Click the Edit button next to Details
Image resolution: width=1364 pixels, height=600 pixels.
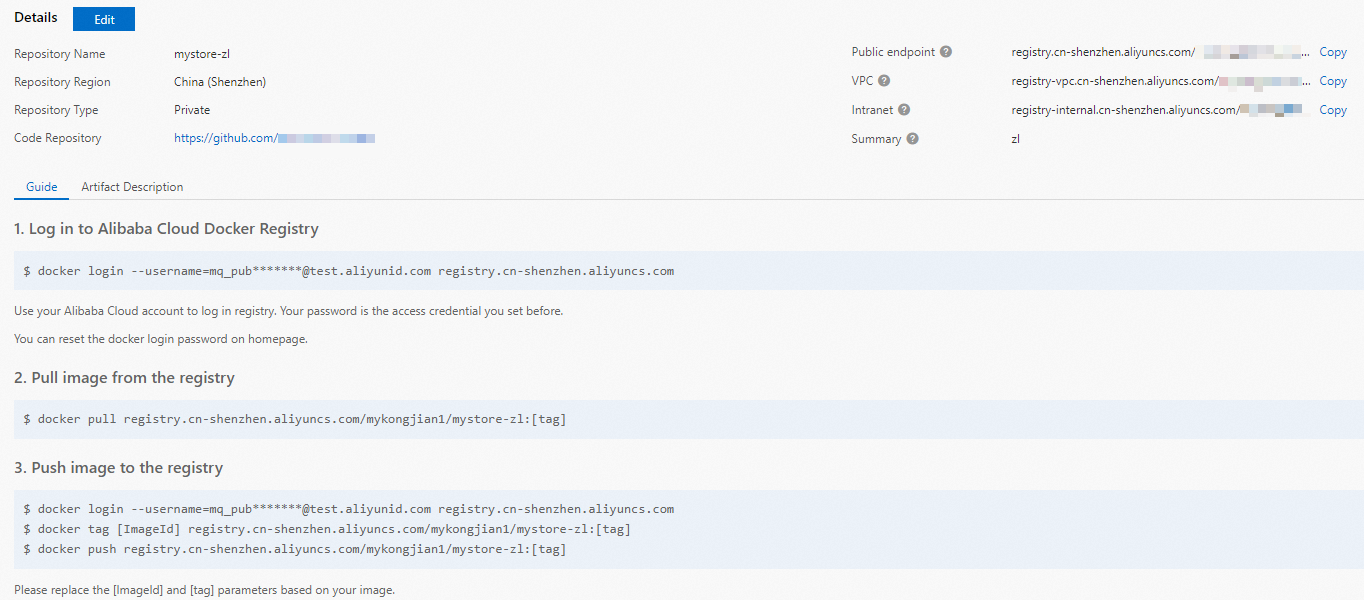pos(103,18)
